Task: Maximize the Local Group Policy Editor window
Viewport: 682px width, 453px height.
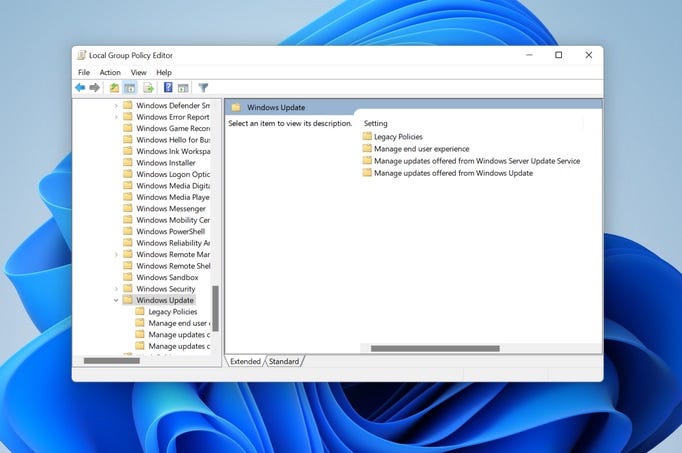Action: (x=558, y=55)
